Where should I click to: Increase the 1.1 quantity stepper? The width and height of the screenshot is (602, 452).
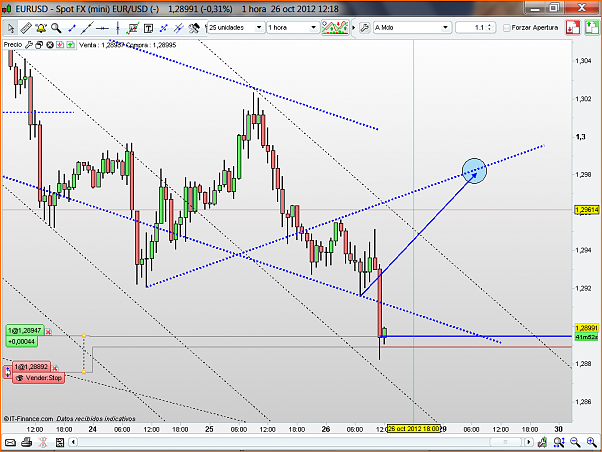(490, 25)
